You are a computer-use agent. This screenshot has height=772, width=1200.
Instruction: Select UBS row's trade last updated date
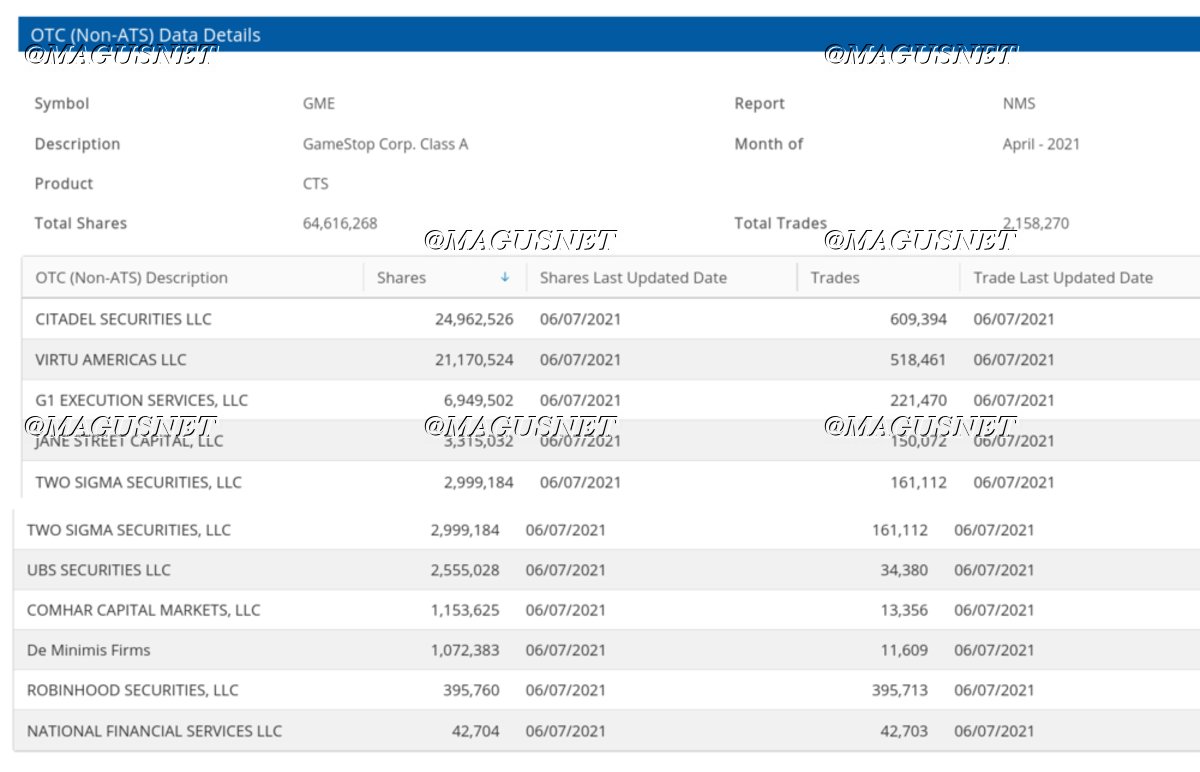click(994, 570)
